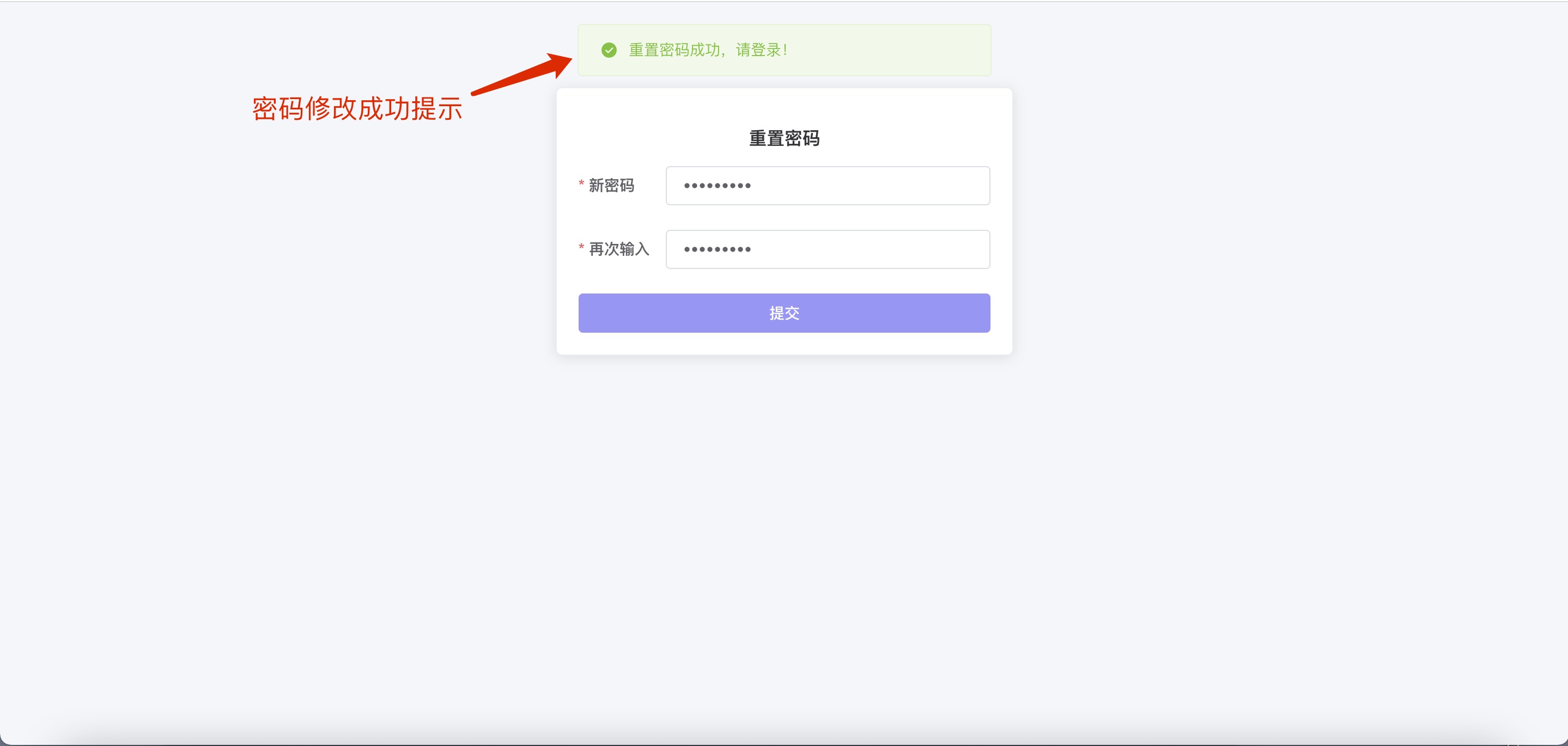The image size is (1568, 746).
Task: Click masked dots in 新密码 field
Action: pyautogui.click(x=717, y=186)
